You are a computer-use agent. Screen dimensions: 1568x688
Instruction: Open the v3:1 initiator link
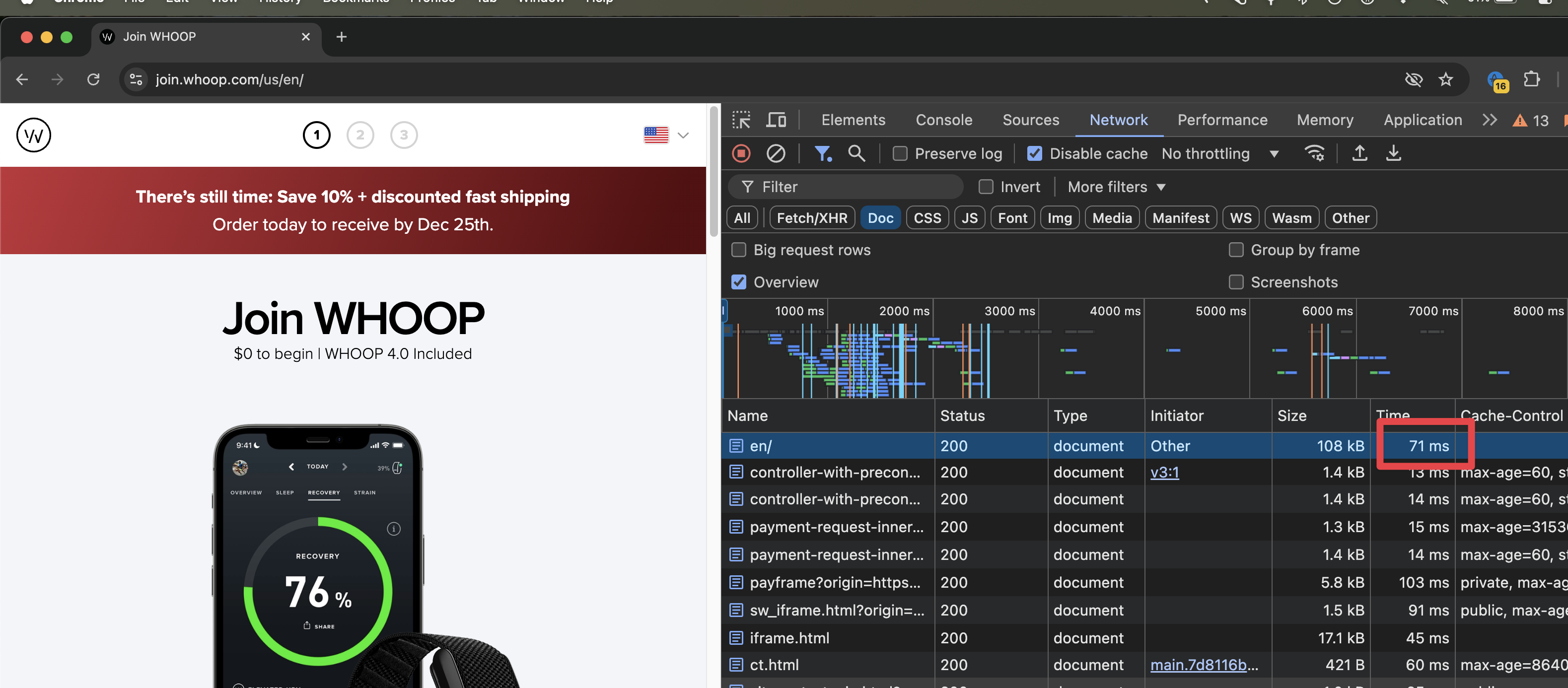[x=1164, y=472]
